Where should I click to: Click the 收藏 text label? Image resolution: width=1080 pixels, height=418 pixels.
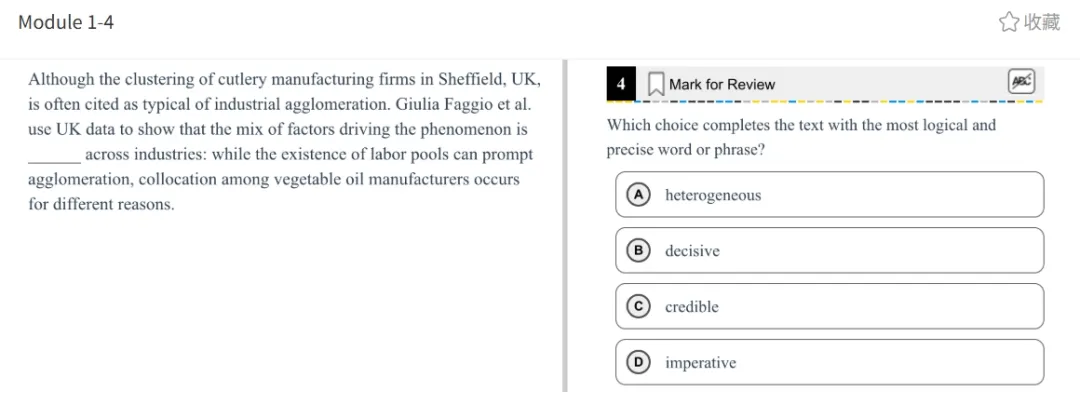pyautogui.click(x=1042, y=22)
